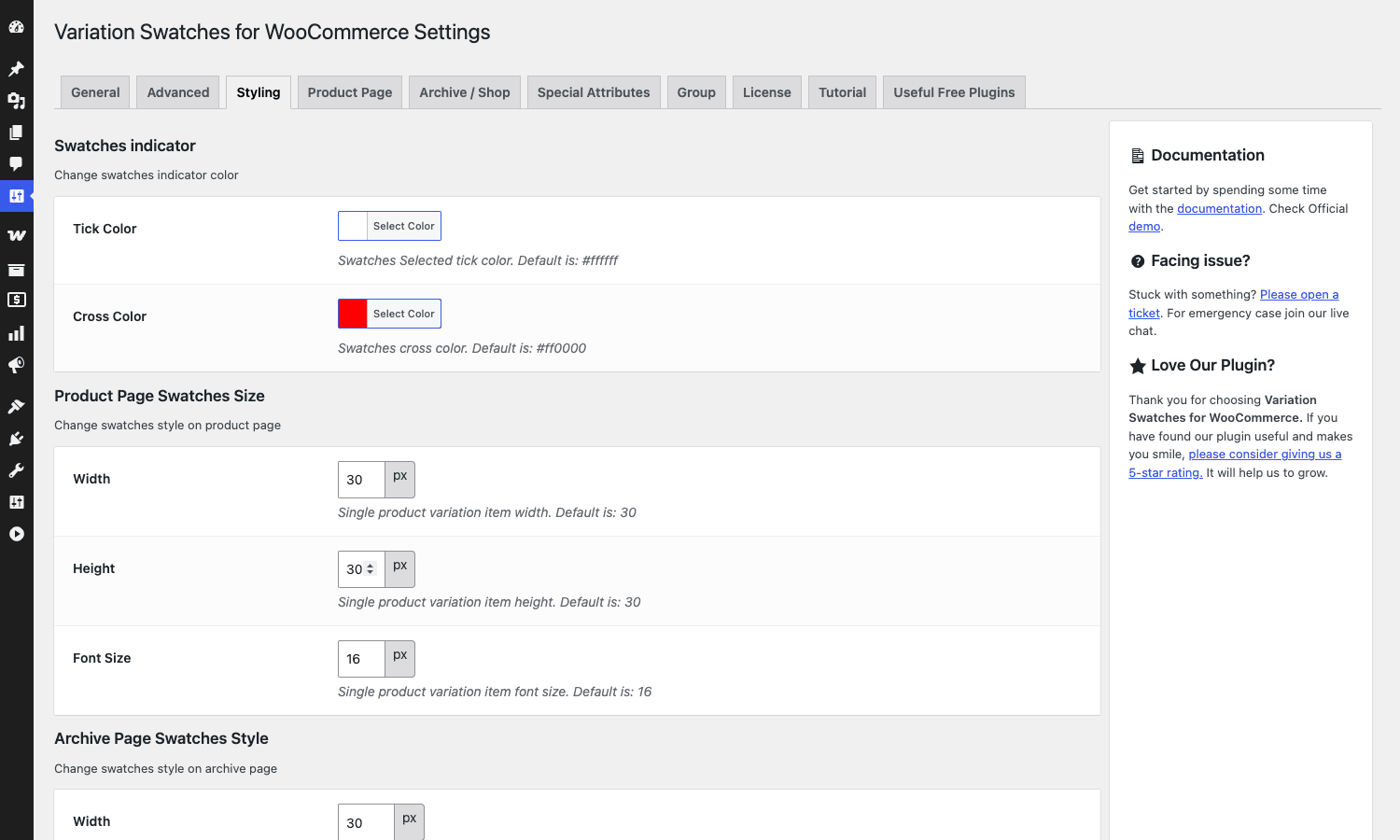Open the Dashboard icon in sidebar

click(16, 27)
